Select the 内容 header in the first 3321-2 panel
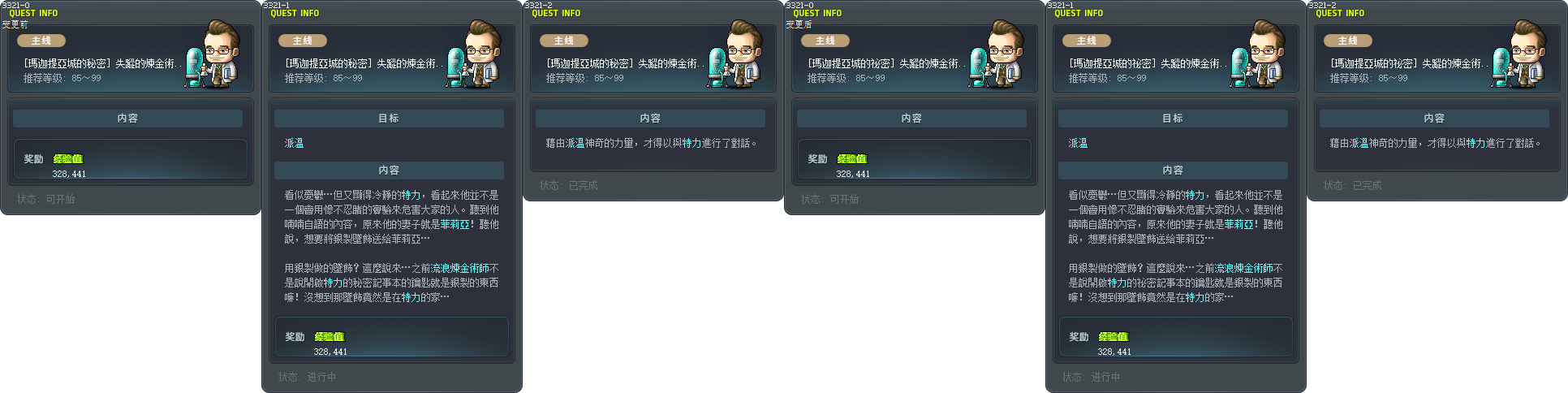1568x393 pixels. click(650, 119)
